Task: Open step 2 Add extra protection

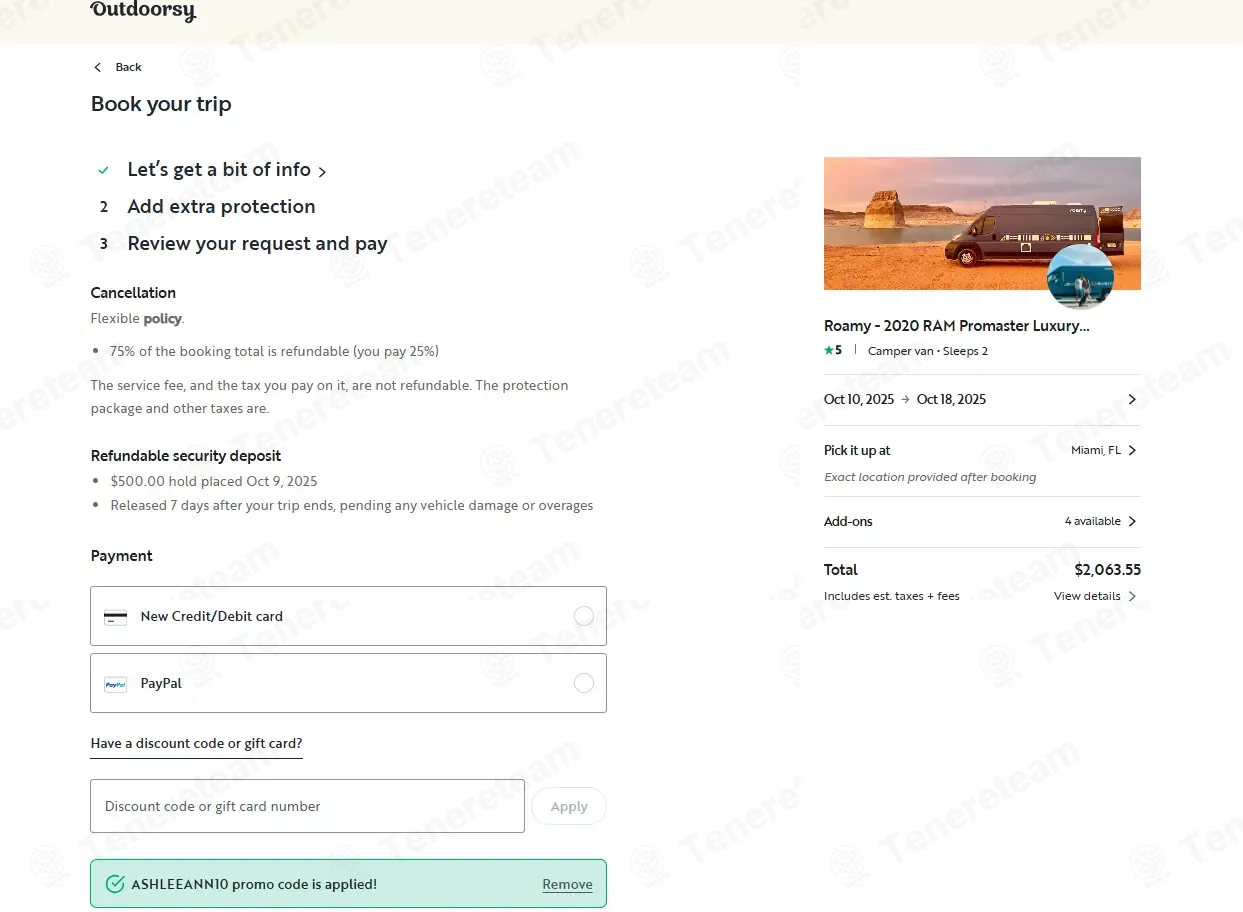Action: click(x=221, y=207)
